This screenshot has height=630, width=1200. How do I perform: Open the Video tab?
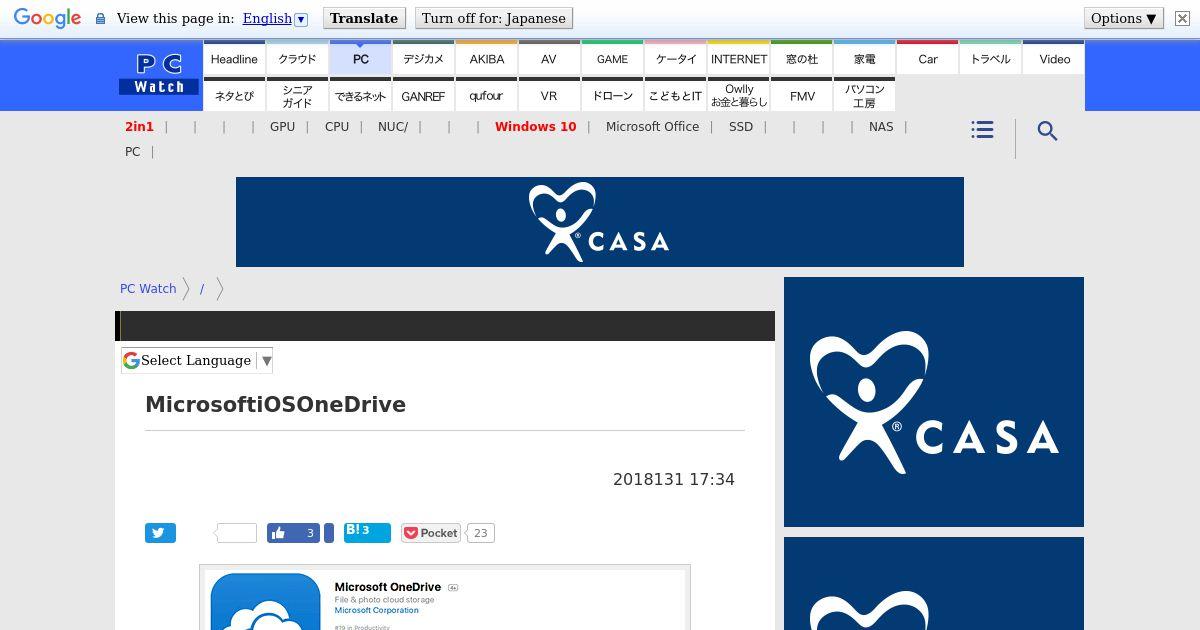point(1054,59)
